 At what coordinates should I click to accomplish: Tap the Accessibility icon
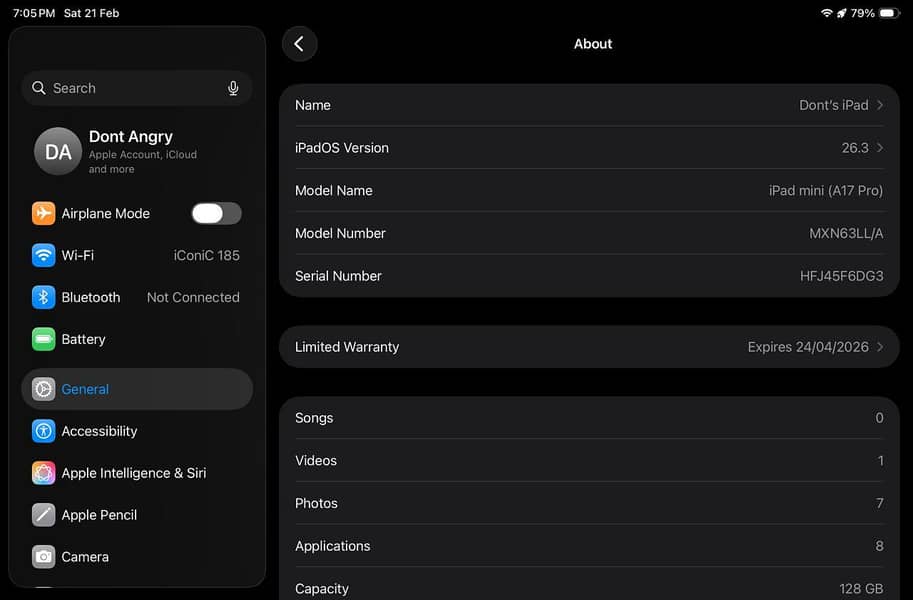click(43, 431)
